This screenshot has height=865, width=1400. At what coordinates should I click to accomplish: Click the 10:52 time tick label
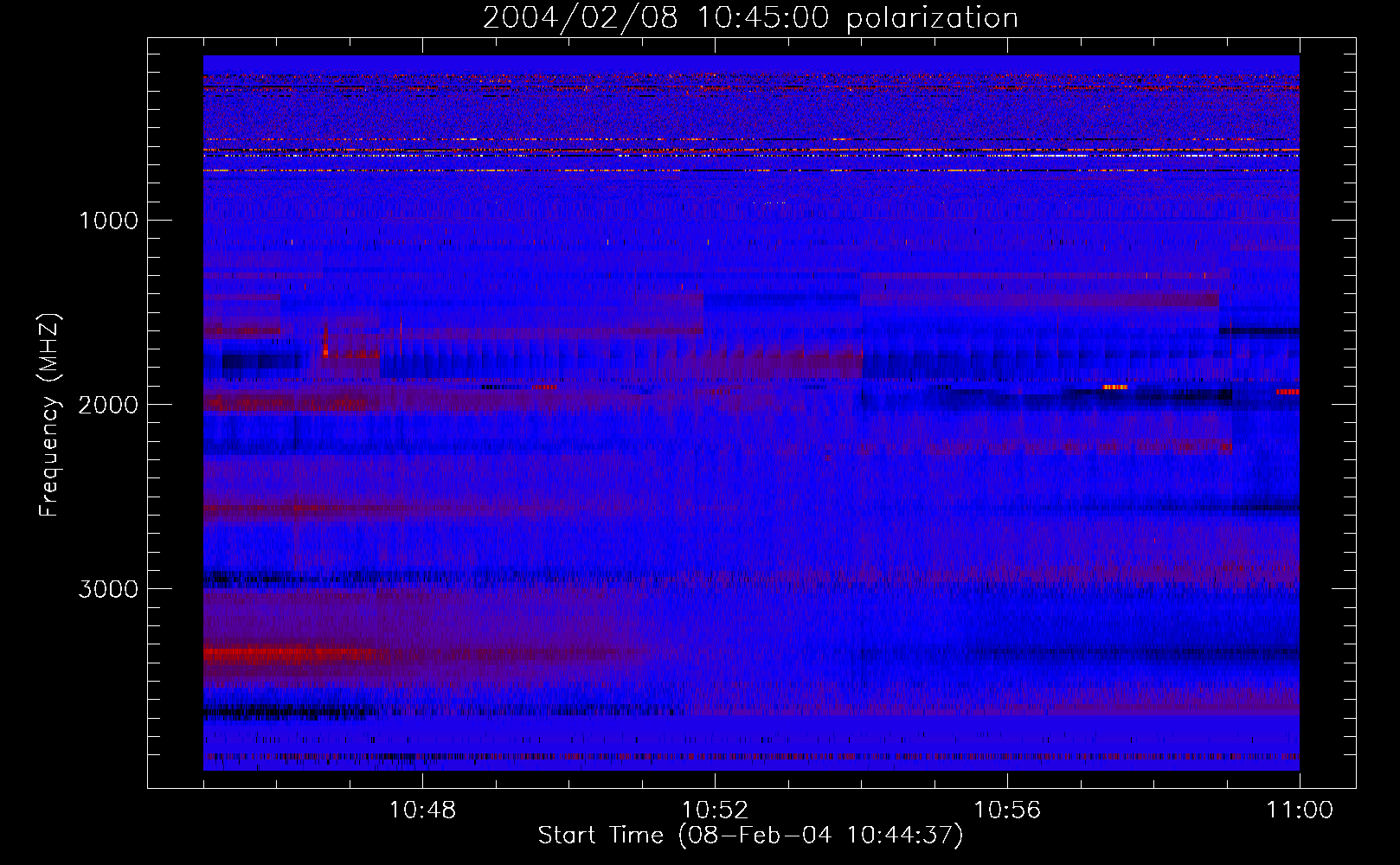pyautogui.click(x=715, y=811)
